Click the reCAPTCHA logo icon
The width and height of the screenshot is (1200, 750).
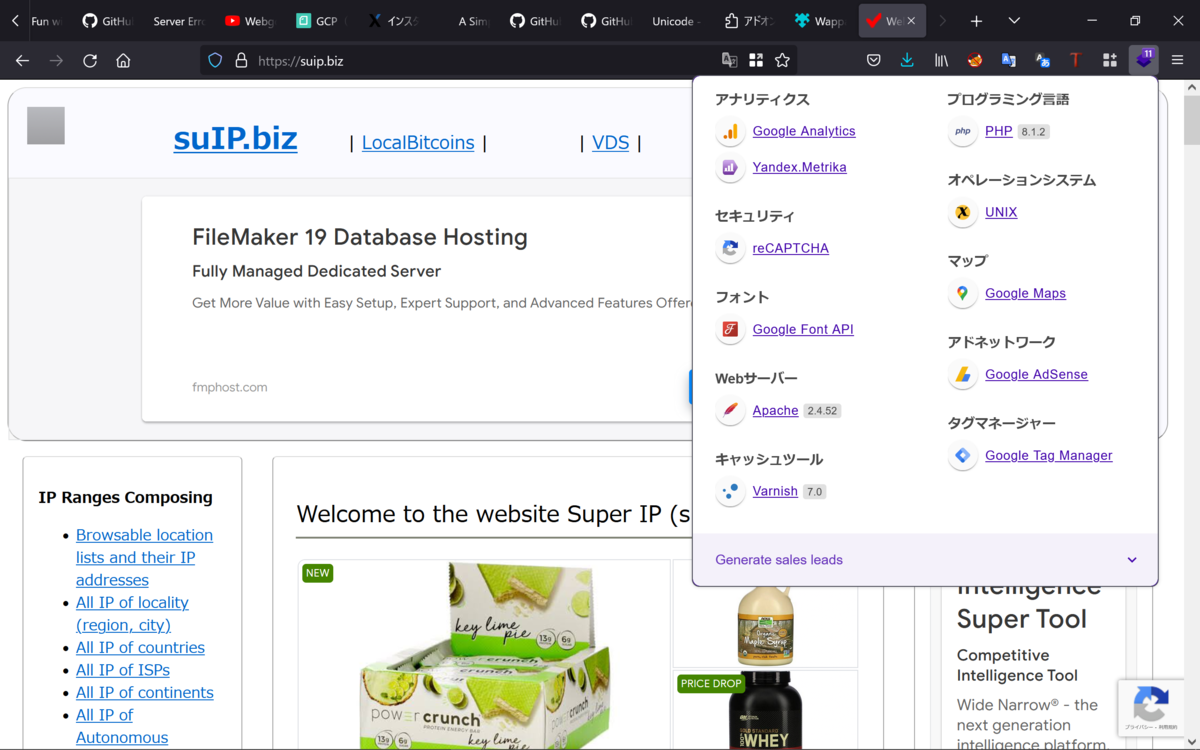[730, 248]
